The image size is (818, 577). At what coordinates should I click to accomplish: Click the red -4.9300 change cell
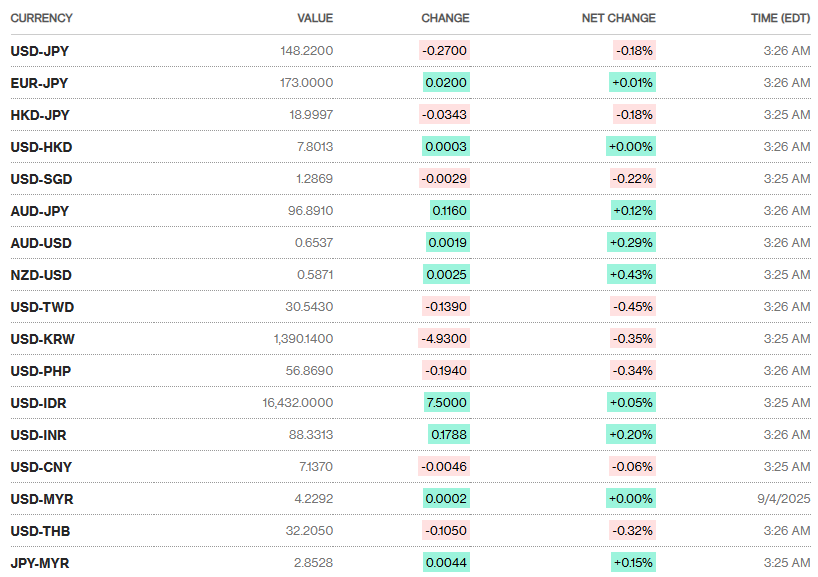coord(444,339)
